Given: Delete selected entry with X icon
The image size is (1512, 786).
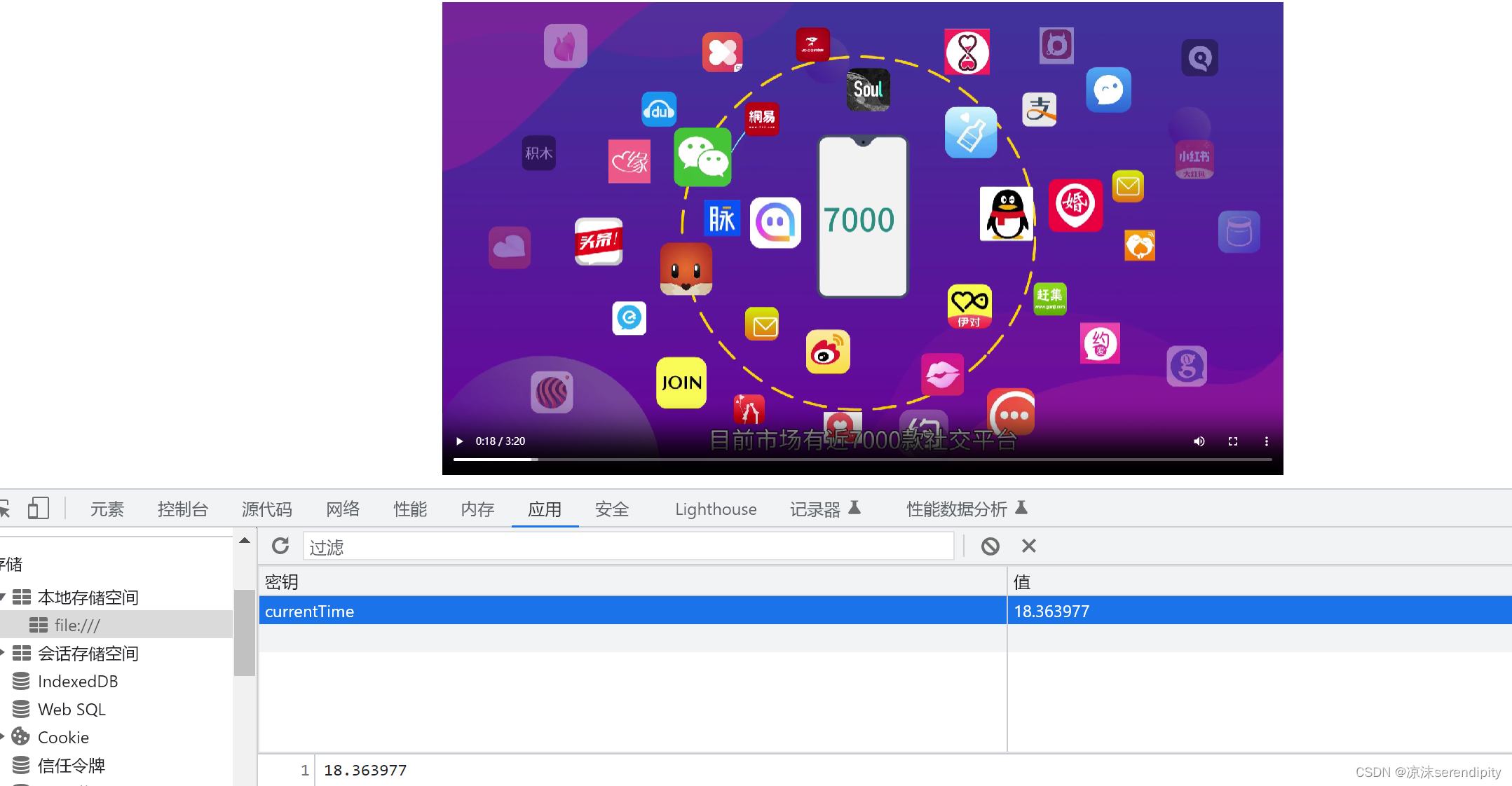Looking at the screenshot, I should coord(1028,546).
